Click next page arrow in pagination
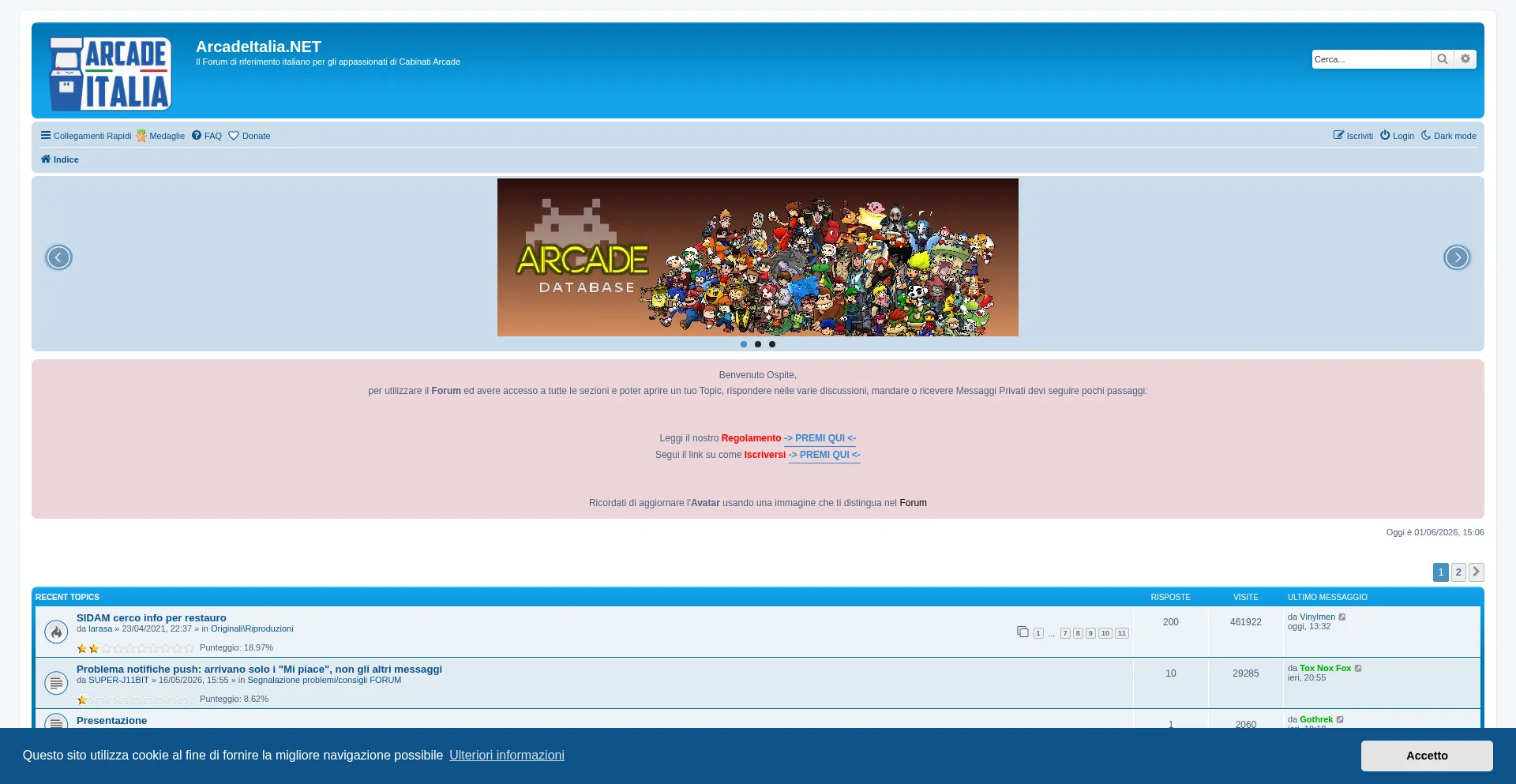 [1477, 572]
